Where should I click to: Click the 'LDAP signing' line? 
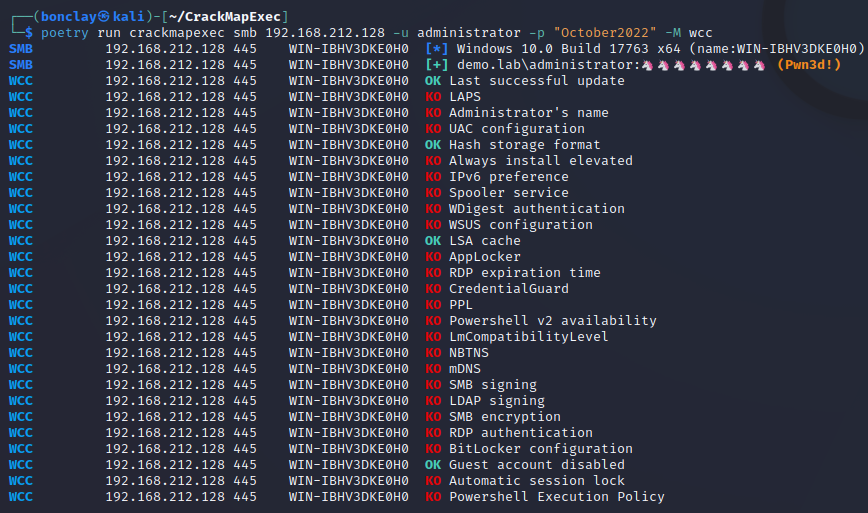(x=497, y=402)
